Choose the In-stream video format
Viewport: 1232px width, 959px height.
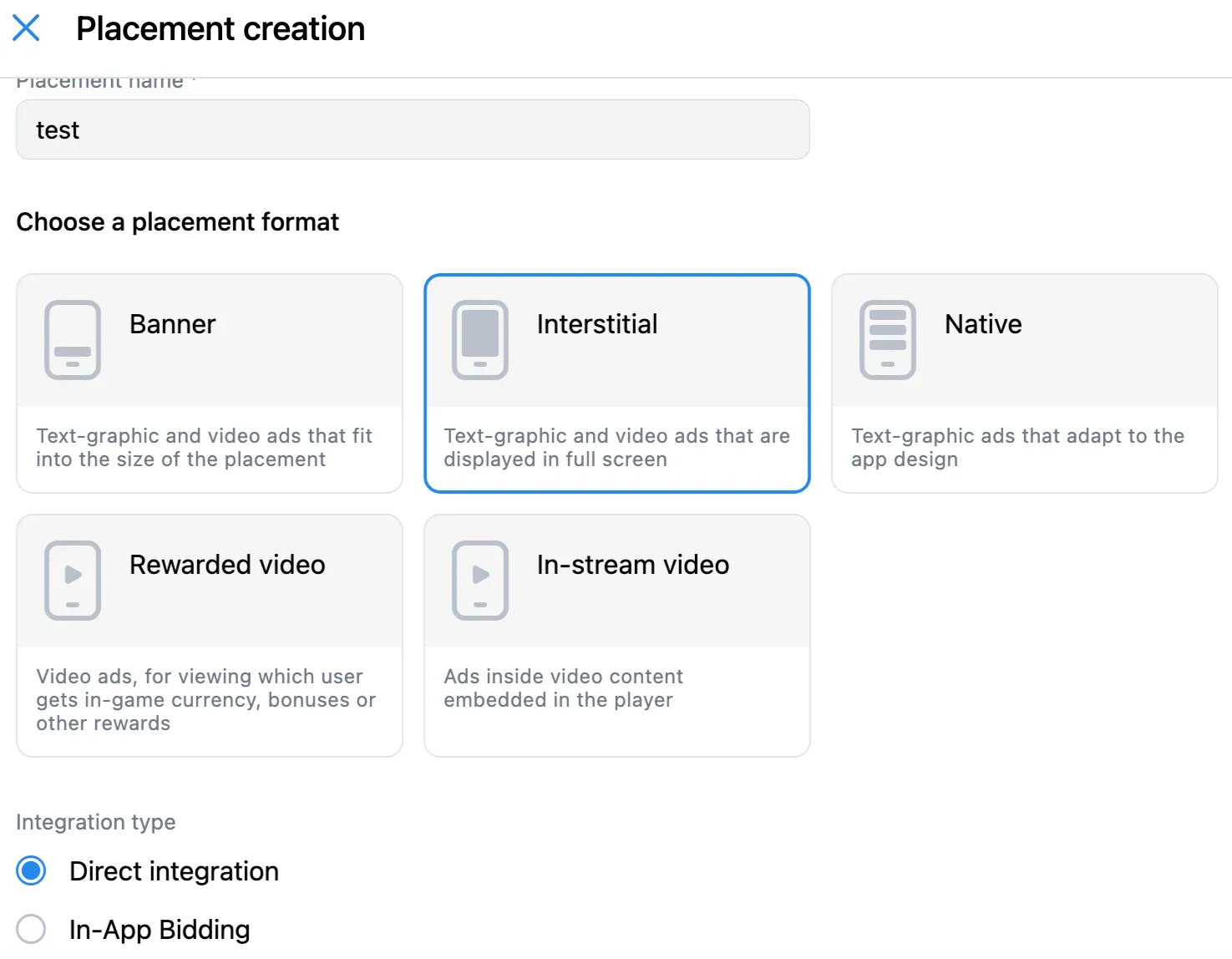click(616, 635)
